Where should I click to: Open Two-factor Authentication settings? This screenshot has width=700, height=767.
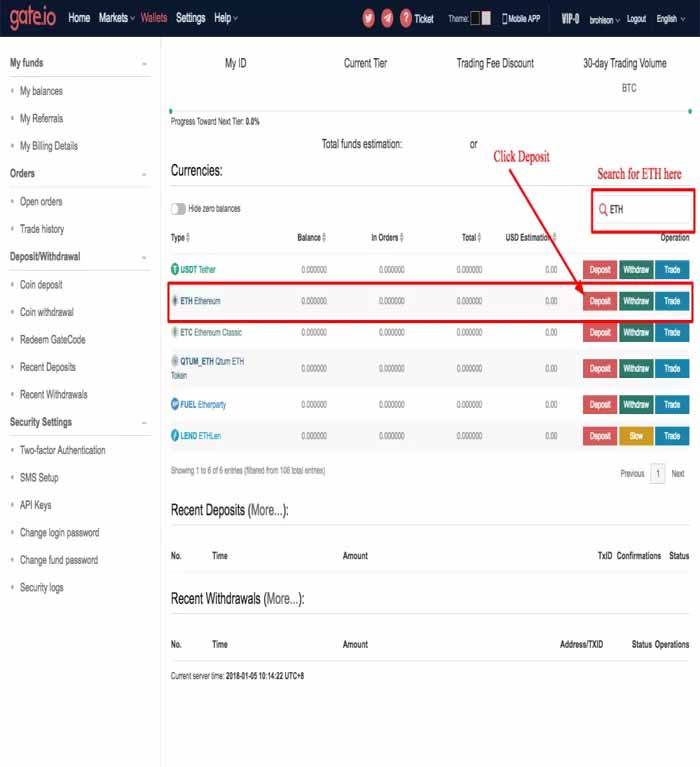(63, 450)
